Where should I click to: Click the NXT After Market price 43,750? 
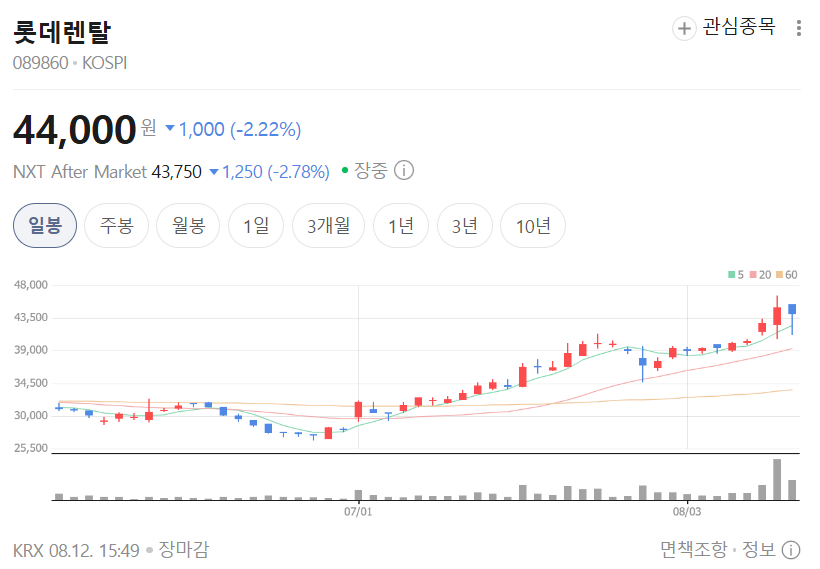(x=177, y=172)
